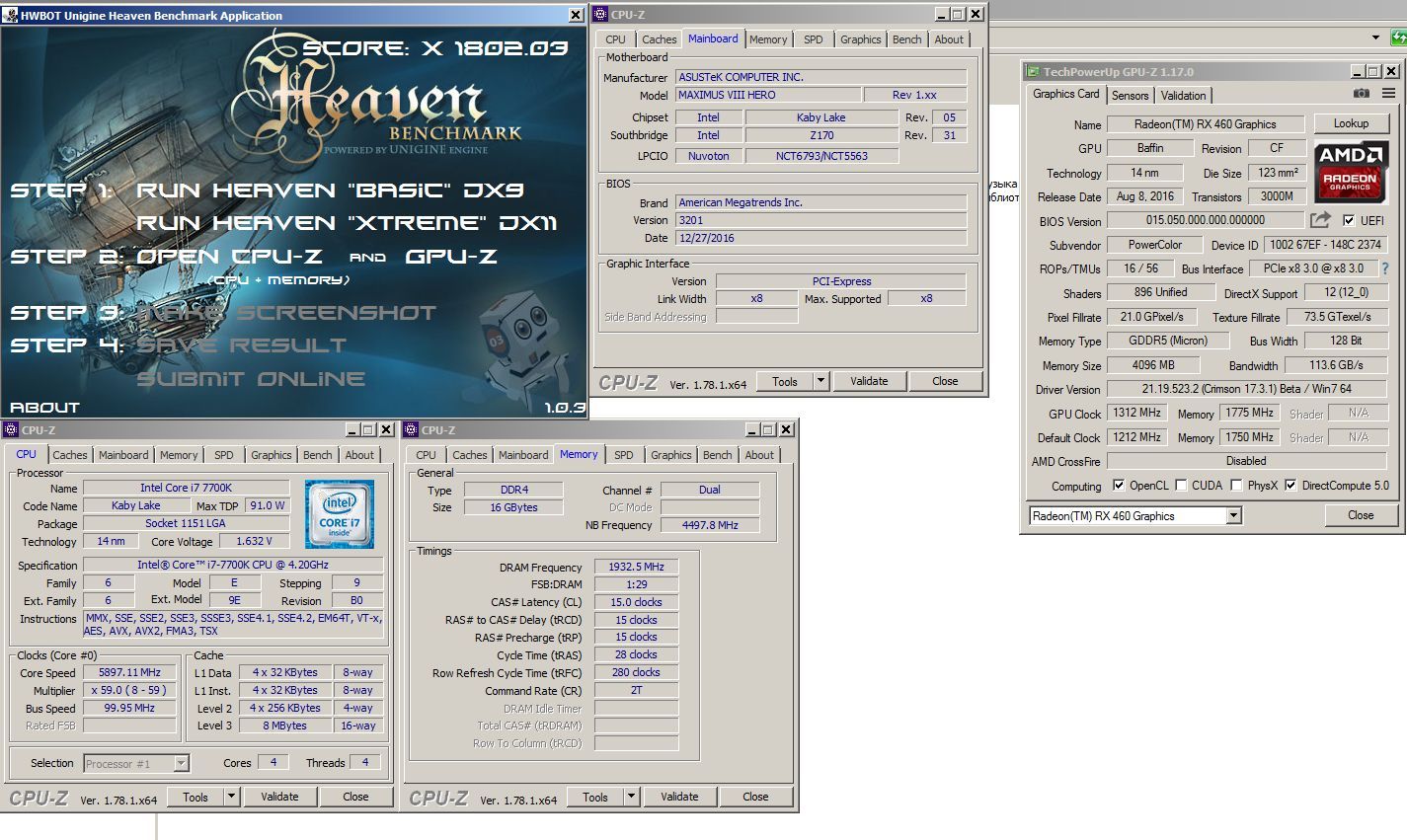Click the Intel Core i7 badge in CPU-Z

point(340,514)
